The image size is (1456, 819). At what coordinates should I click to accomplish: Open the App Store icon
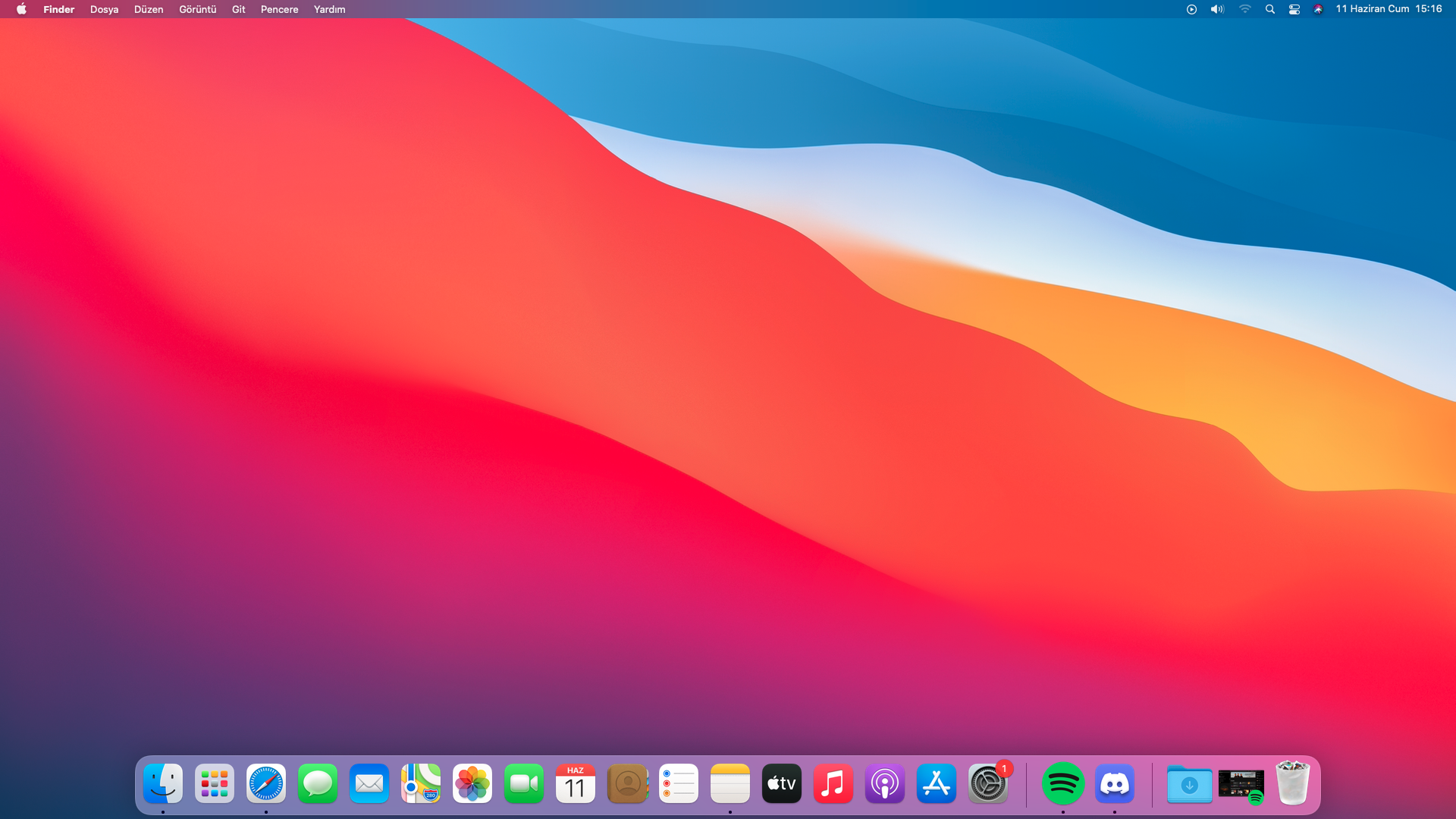pyautogui.click(x=937, y=784)
